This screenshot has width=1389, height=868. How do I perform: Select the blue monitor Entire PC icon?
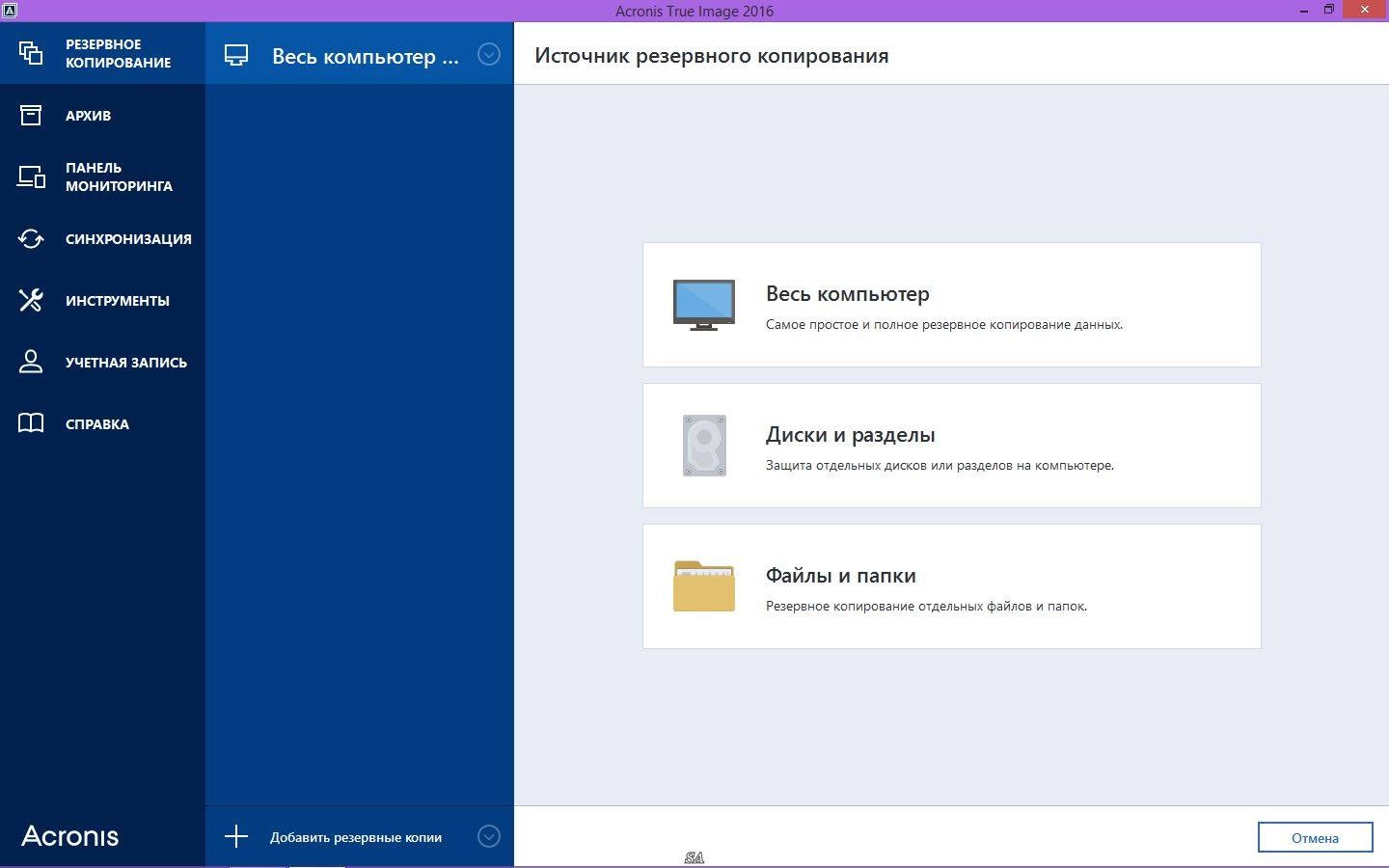pos(704,305)
